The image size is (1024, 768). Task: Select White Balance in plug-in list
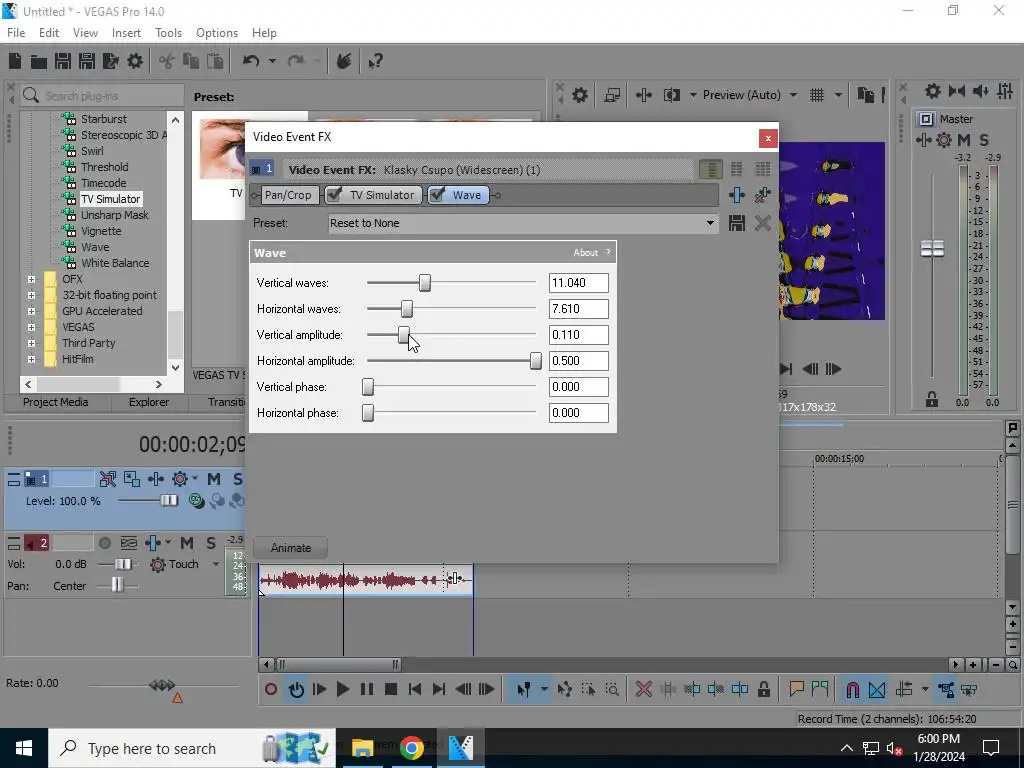(115, 263)
